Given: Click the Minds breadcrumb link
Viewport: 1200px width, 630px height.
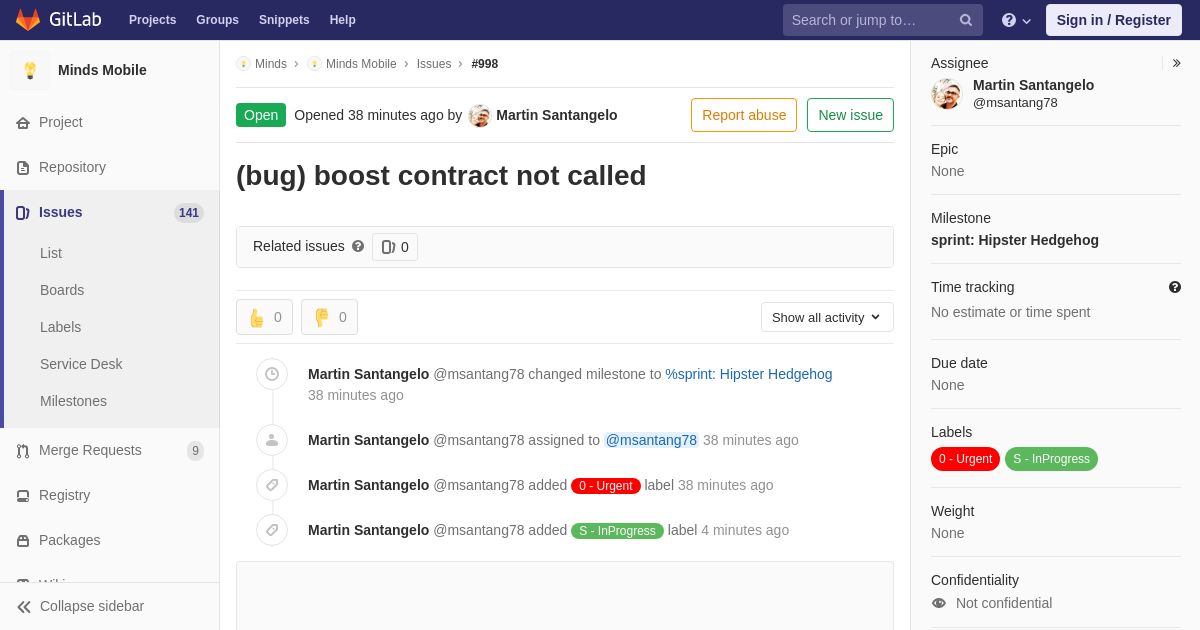Looking at the screenshot, I should pyautogui.click(x=271, y=64).
